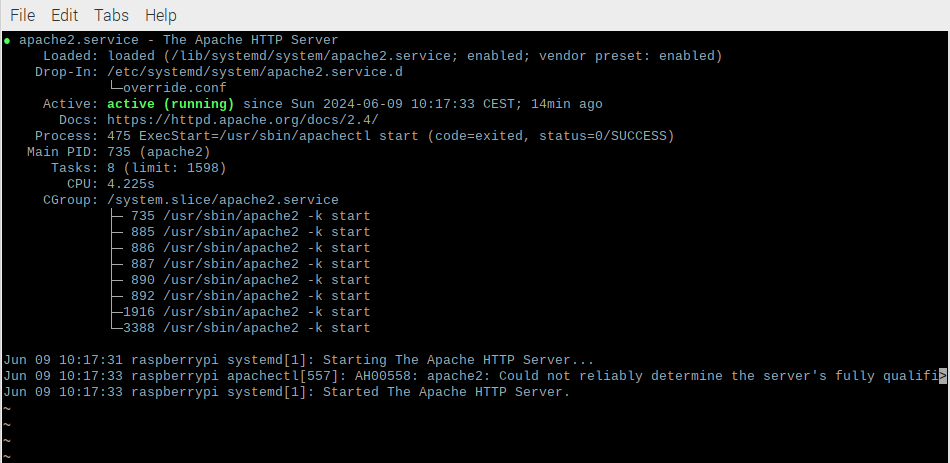The width and height of the screenshot is (950, 463).
Task: Click the ExecStart apachectl start process line
Action: click(x=391, y=136)
